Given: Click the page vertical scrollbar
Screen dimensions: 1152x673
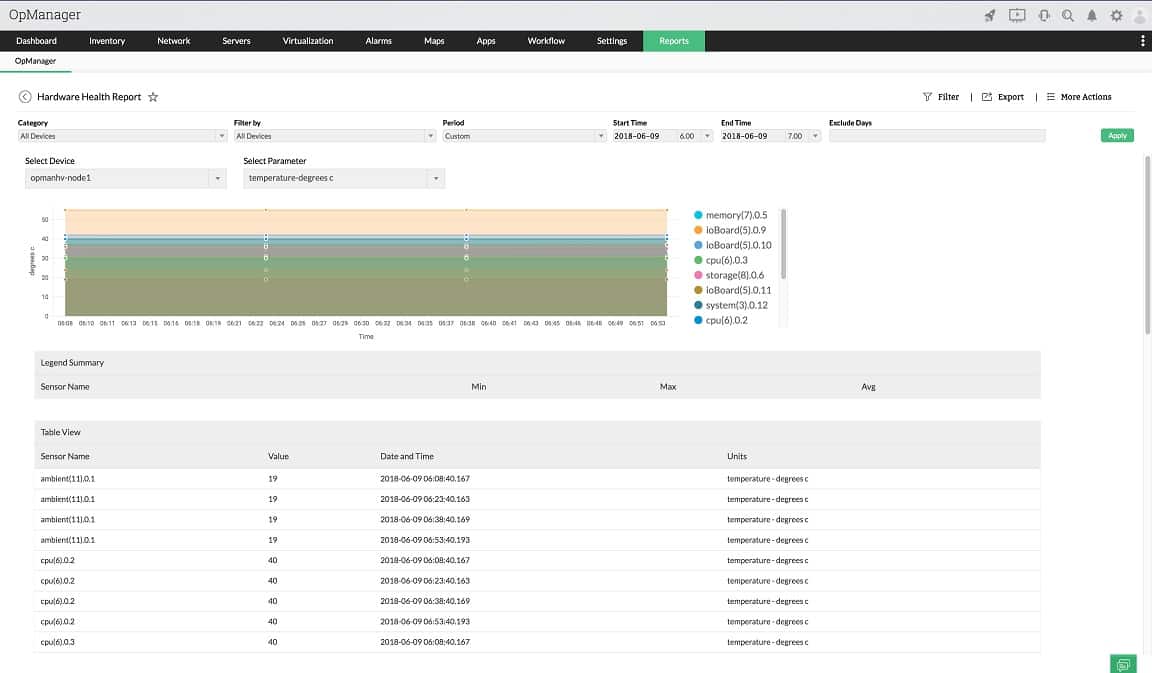Looking at the screenshot, I should pos(1148,245).
